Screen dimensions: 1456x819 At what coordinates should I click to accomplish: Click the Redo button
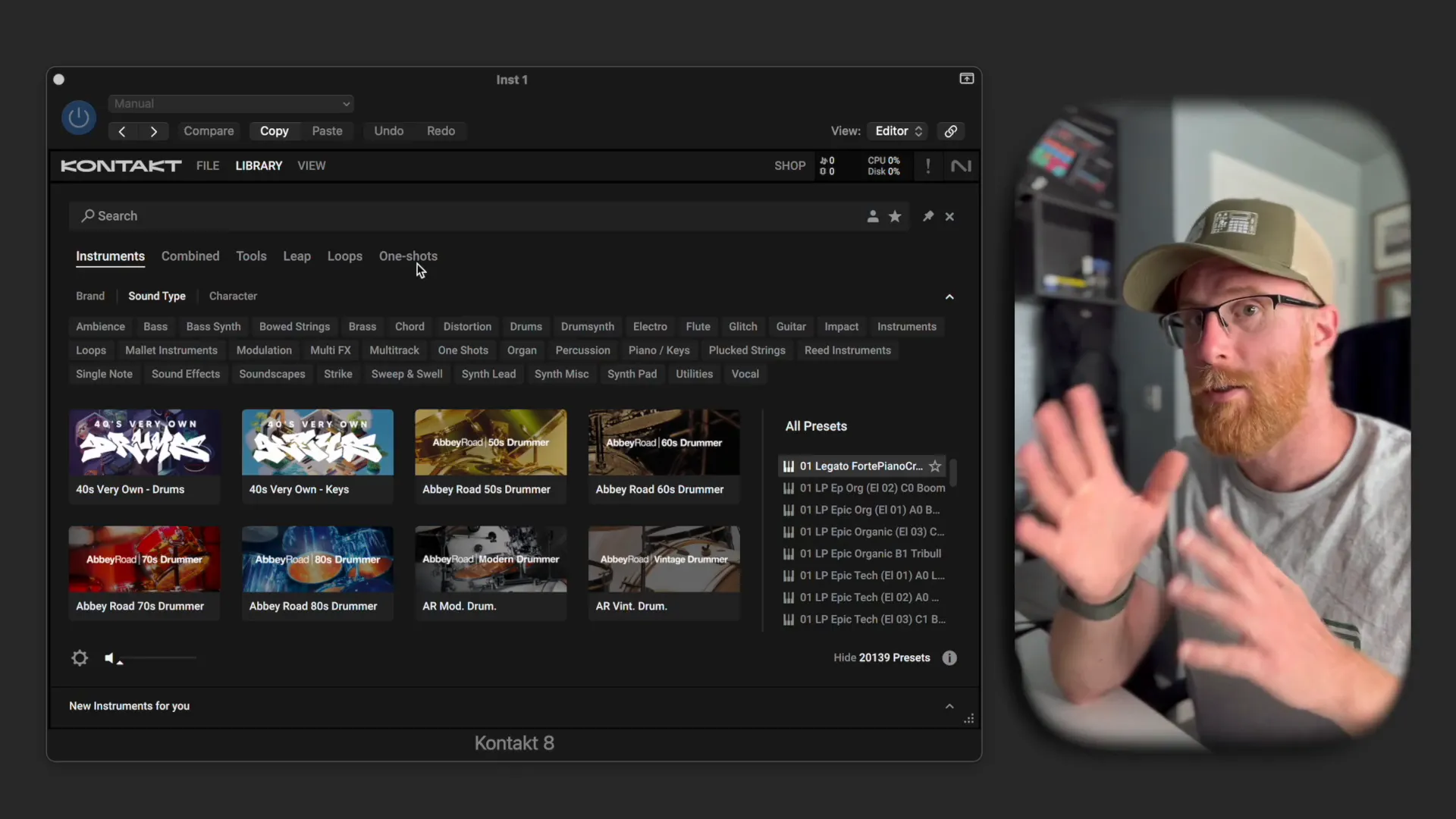(x=441, y=131)
